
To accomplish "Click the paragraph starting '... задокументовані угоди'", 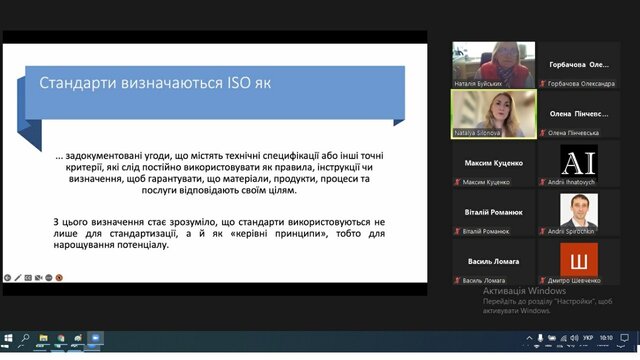I will (219, 173).
